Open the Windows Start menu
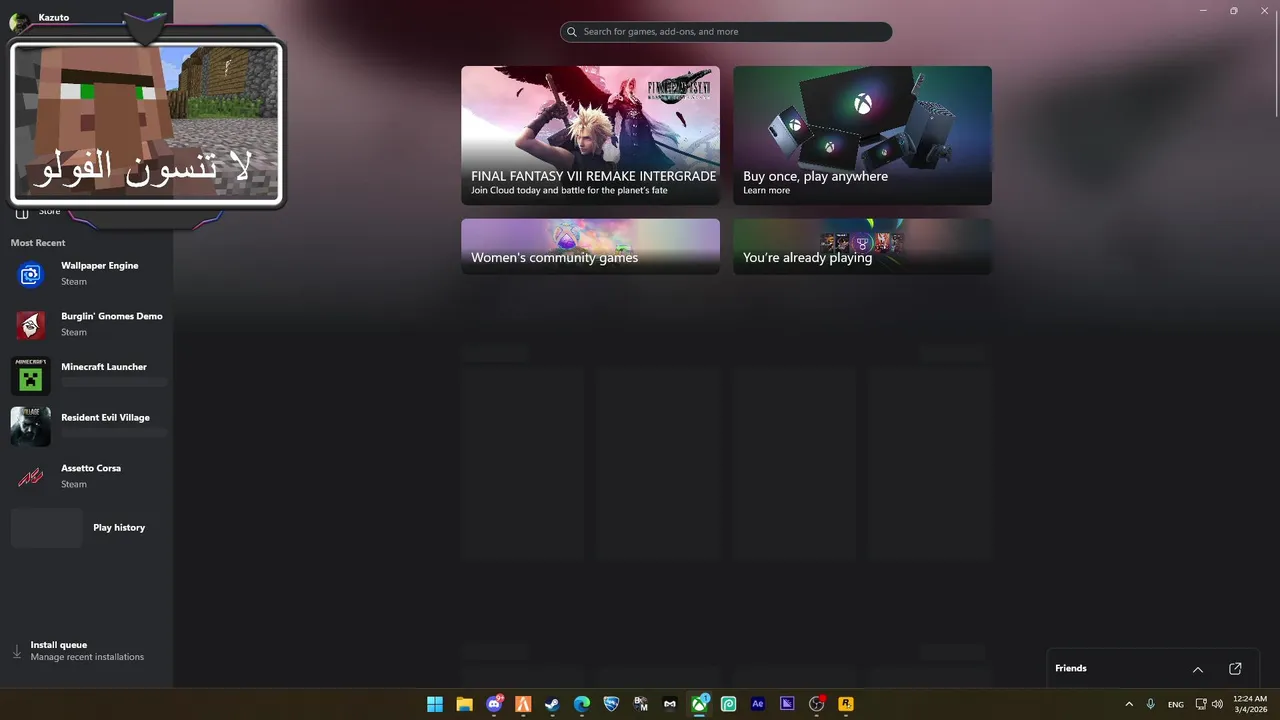1280x720 pixels. pos(435,704)
